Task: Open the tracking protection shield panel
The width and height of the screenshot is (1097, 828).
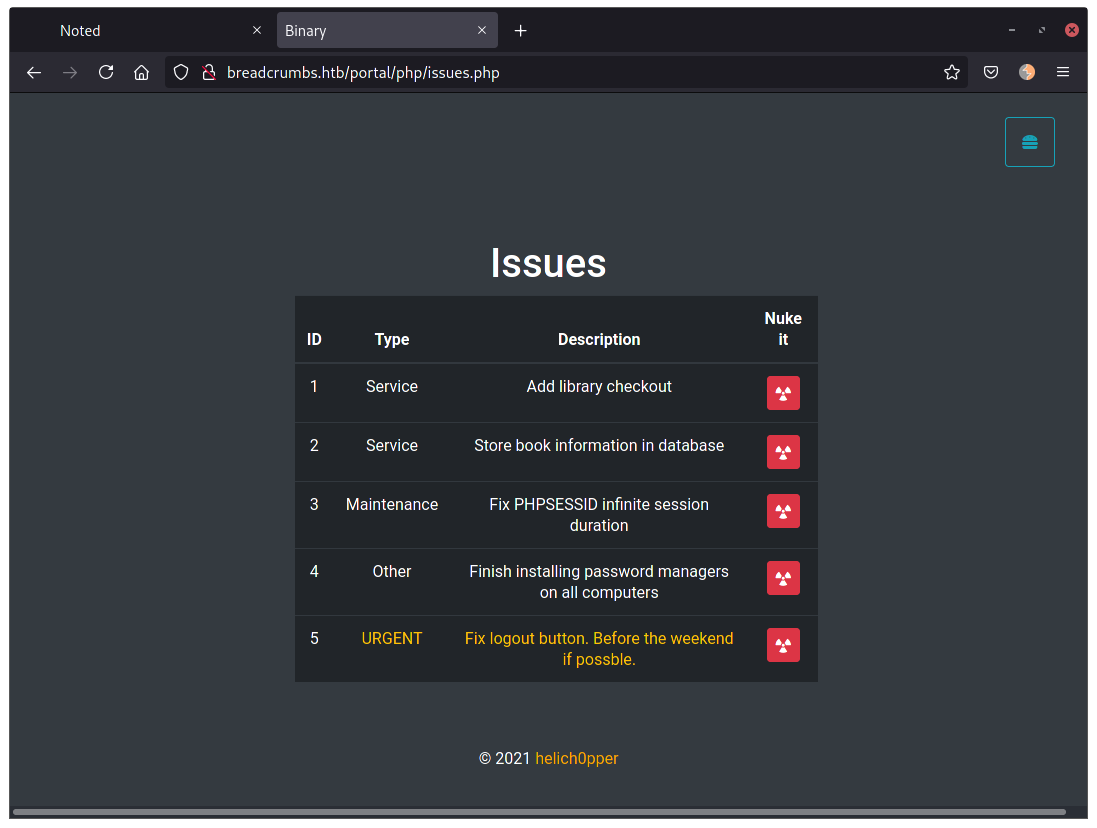Action: point(180,72)
